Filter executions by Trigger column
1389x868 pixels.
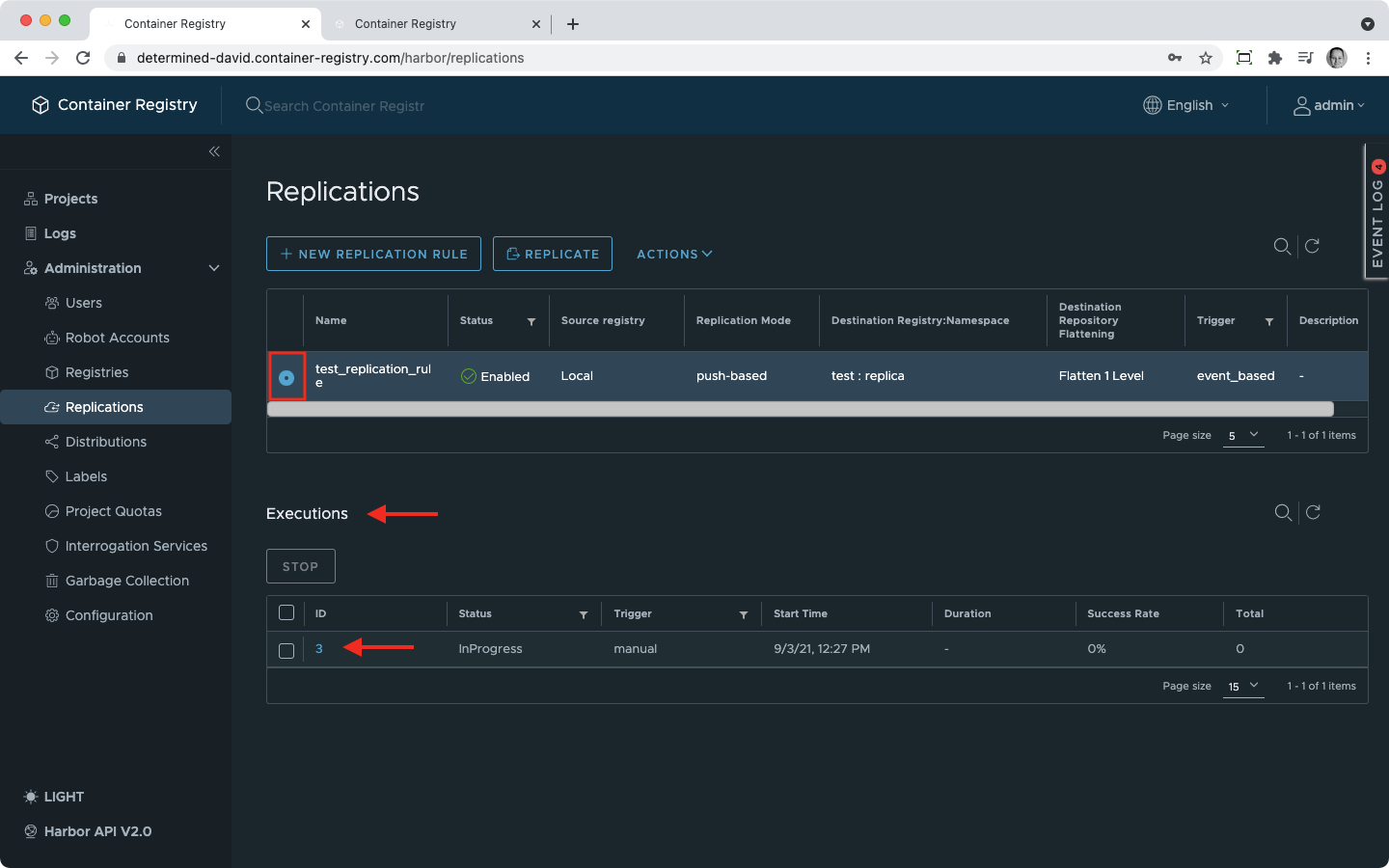coord(744,614)
